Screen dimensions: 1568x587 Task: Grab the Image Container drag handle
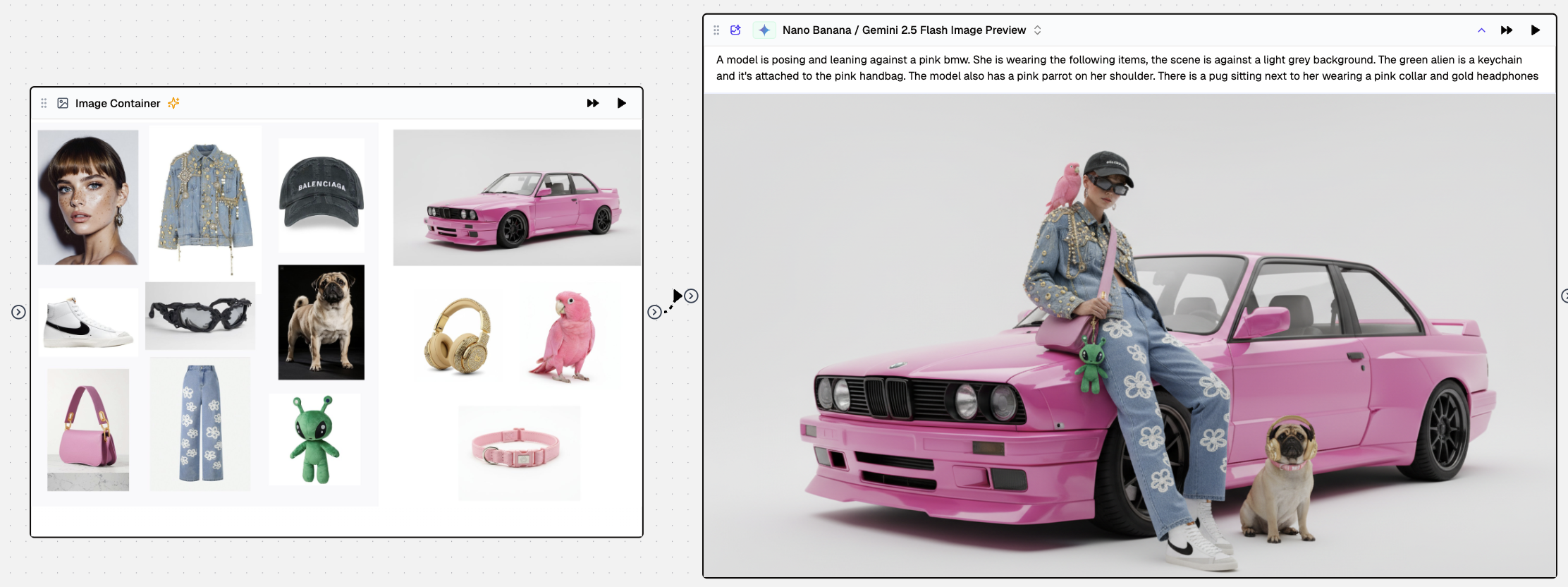[44, 103]
